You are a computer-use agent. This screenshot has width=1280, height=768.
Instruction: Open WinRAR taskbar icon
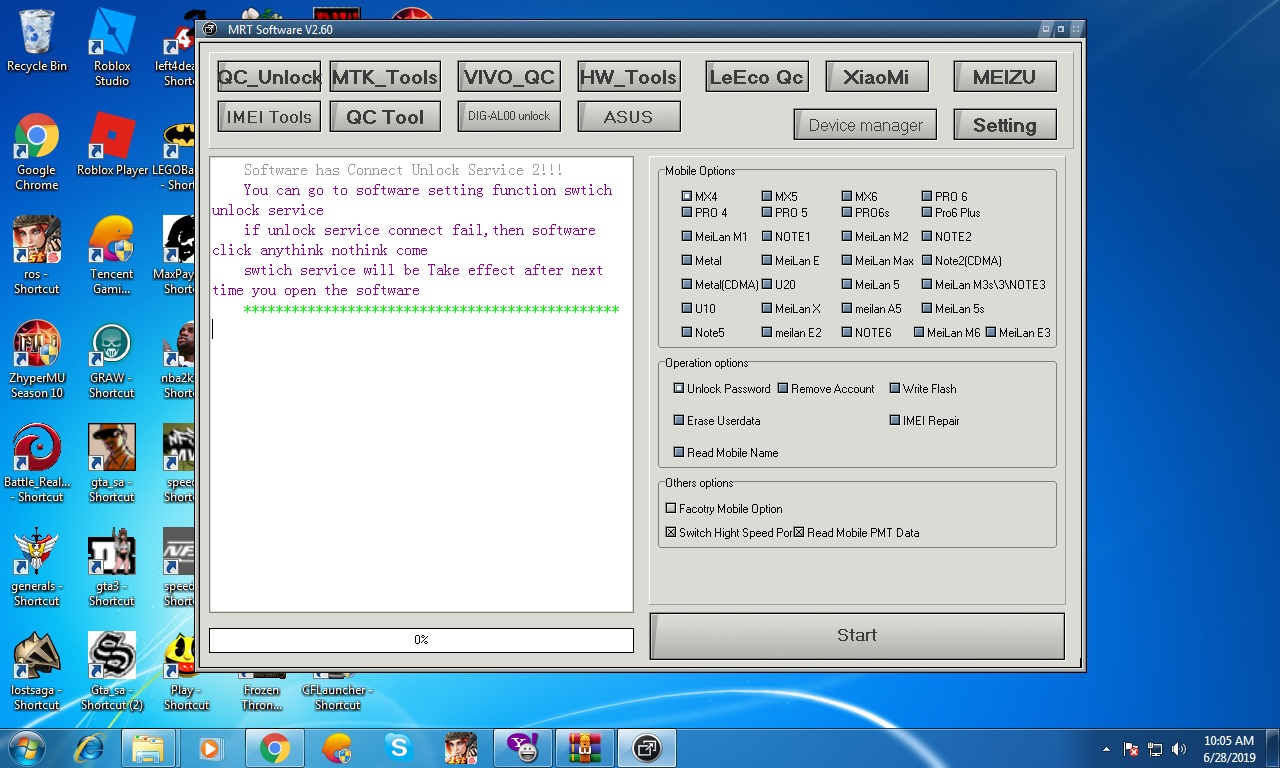(x=583, y=748)
